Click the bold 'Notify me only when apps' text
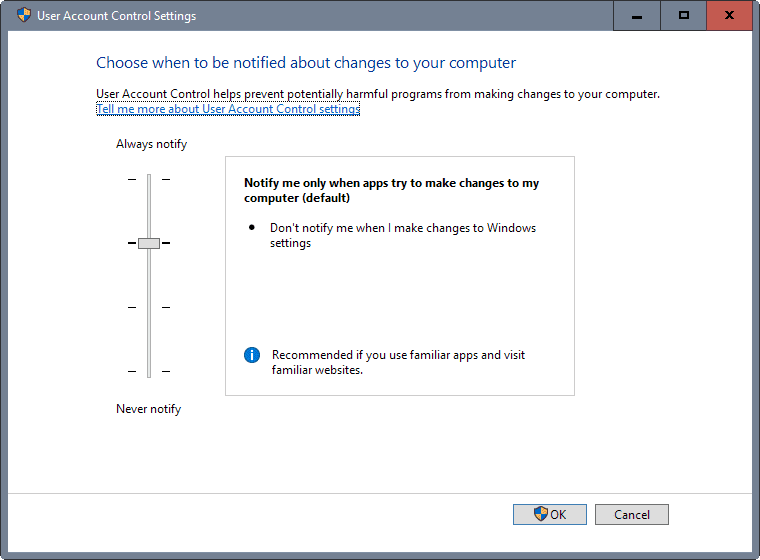The height and width of the screenshot is (560, 760). point(391,190)
